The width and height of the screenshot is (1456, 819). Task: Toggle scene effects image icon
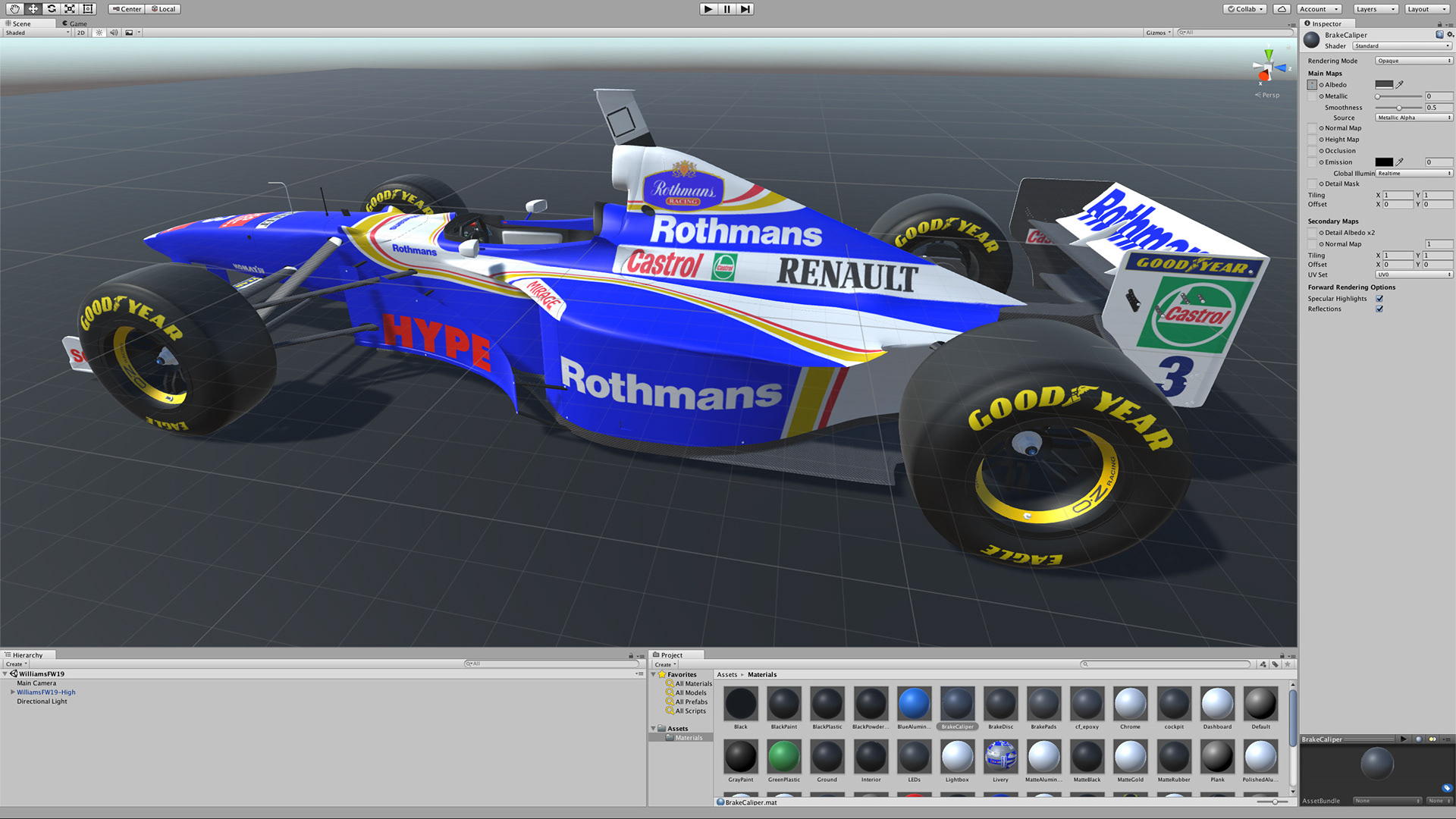point(129,33)
